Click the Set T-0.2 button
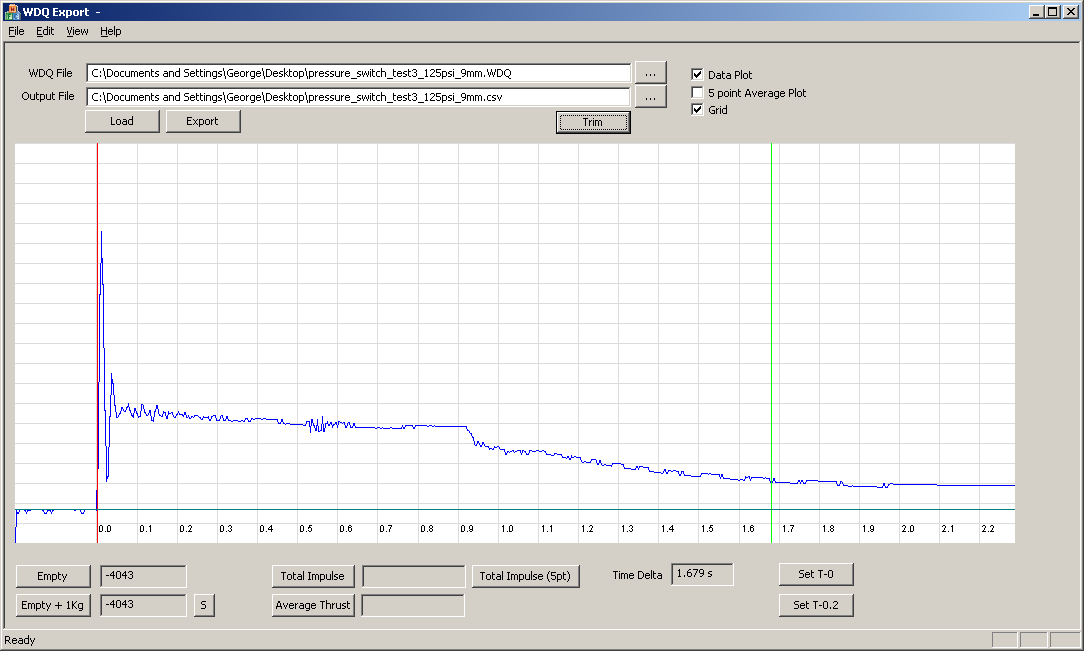The height and width of the screenshot is (651, 1084). (816, 605)
